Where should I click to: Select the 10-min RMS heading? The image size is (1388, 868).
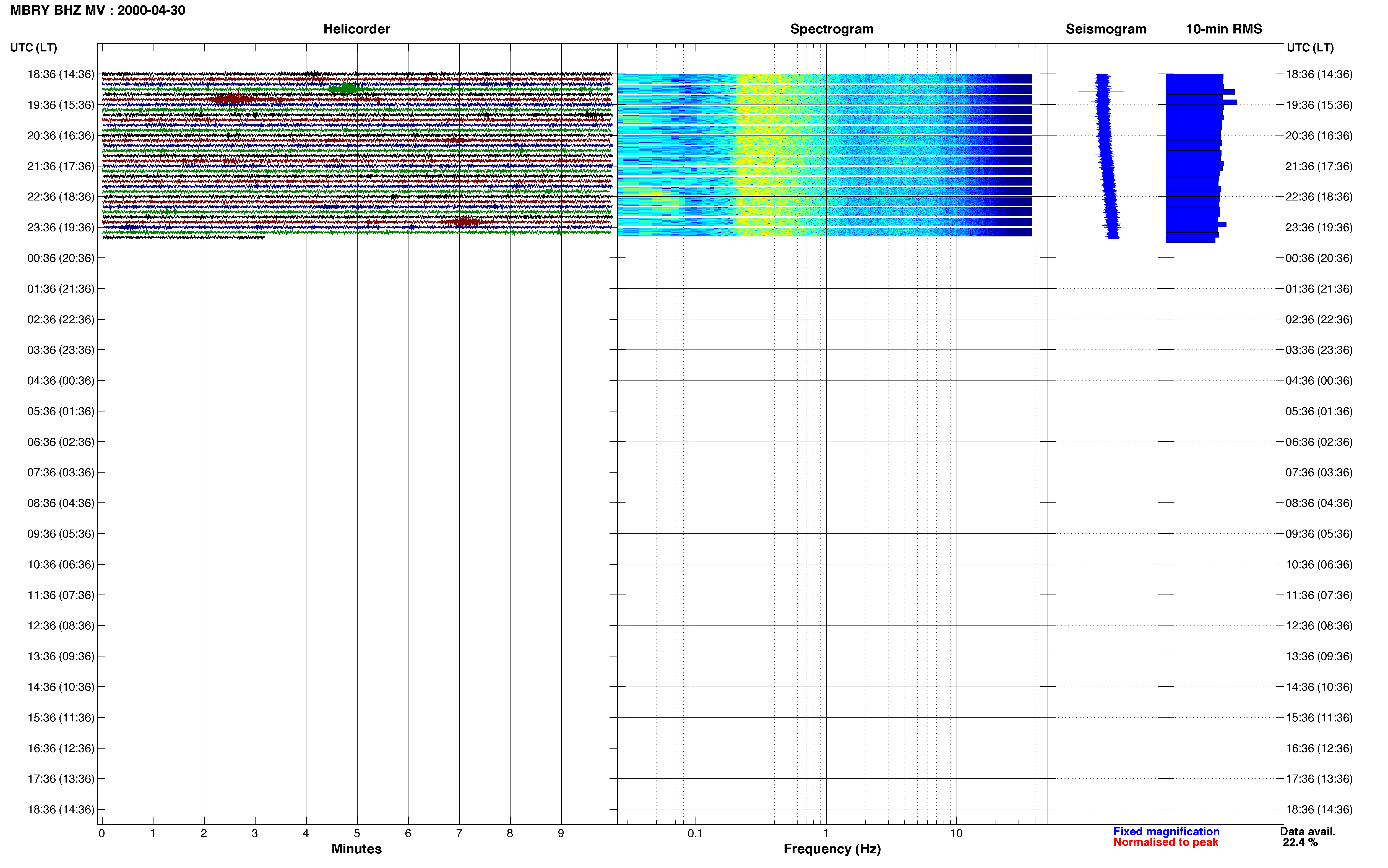pyautogui.click(x=1224, y=29)
